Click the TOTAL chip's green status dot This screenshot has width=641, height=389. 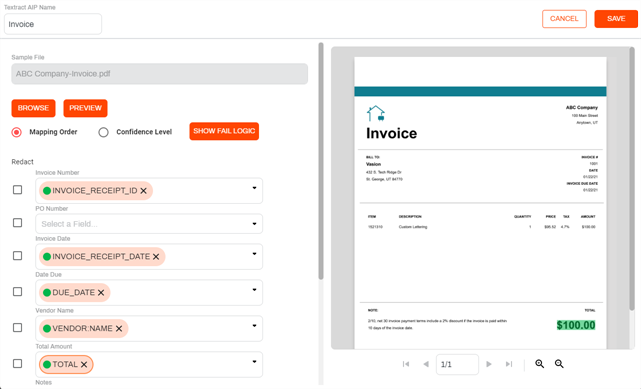click(47, 364)
